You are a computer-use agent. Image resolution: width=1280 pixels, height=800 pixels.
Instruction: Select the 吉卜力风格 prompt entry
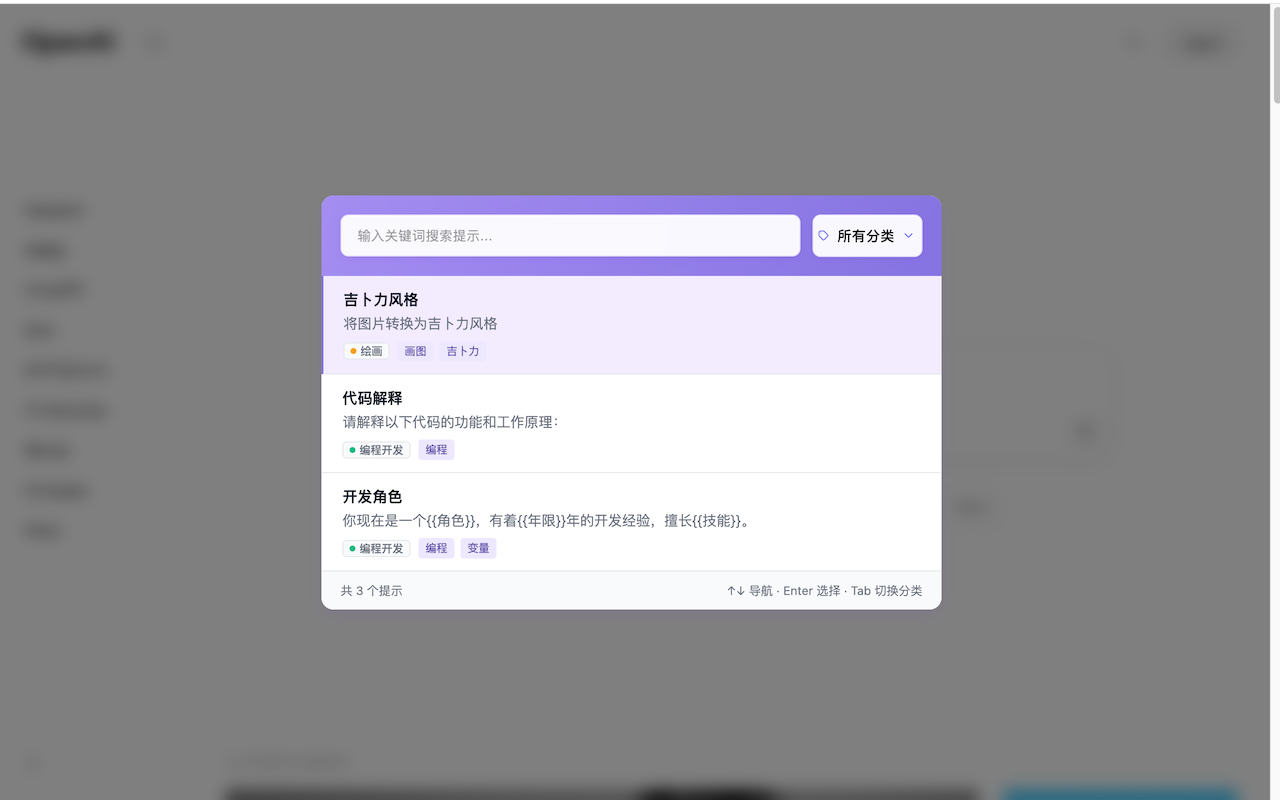(x=630, y=324)
